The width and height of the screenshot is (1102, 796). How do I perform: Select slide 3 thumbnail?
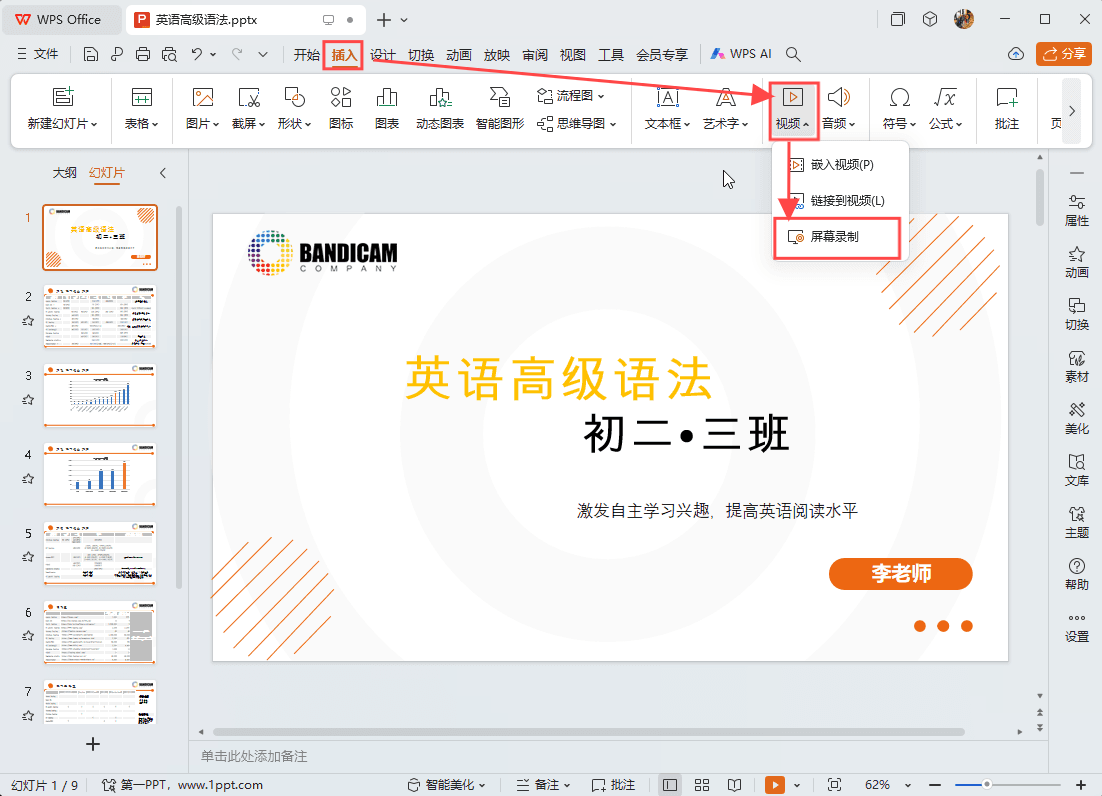coord(99,396)
